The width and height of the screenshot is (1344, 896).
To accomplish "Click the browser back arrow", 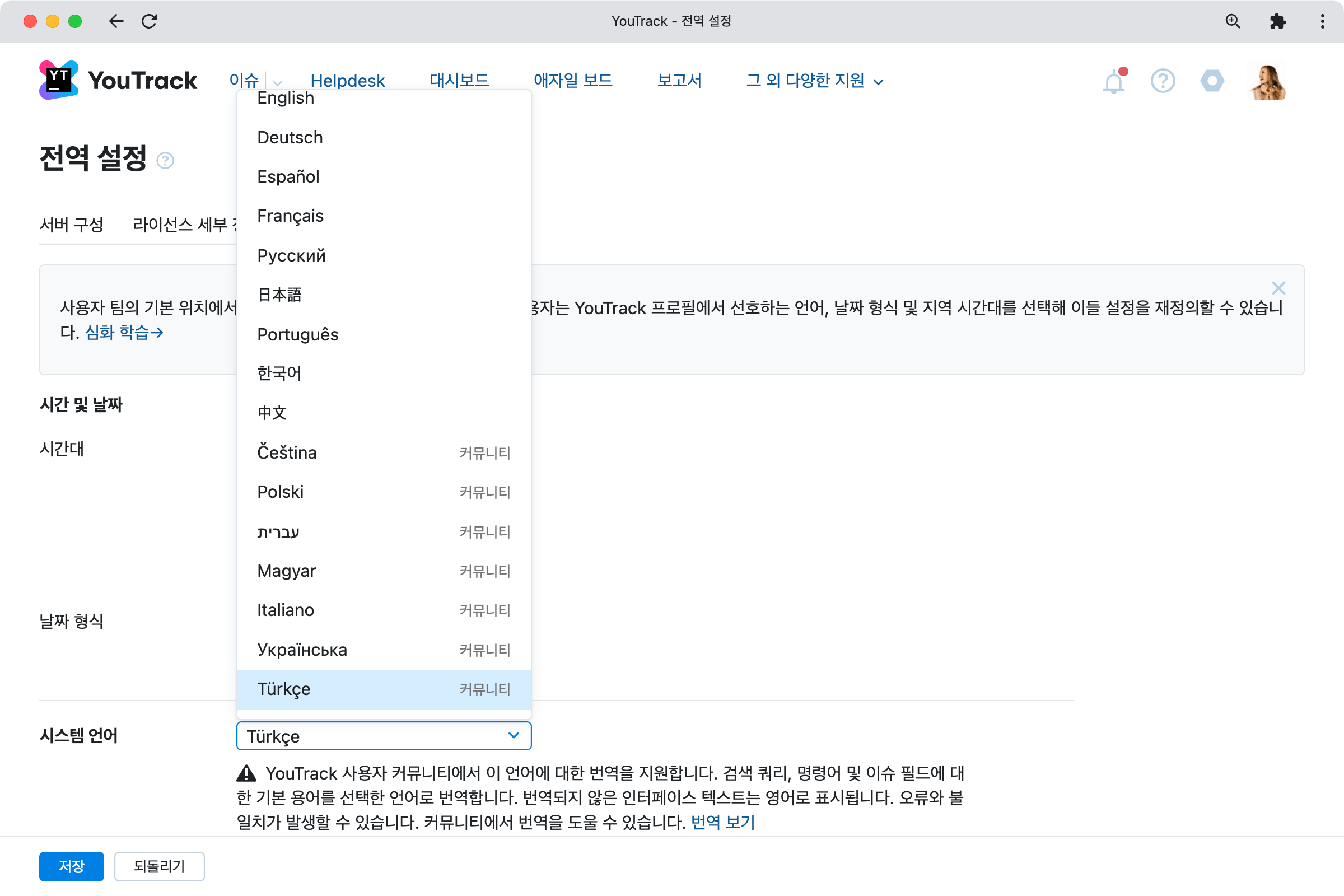I will pyautogui.click(x=116, y=21).
